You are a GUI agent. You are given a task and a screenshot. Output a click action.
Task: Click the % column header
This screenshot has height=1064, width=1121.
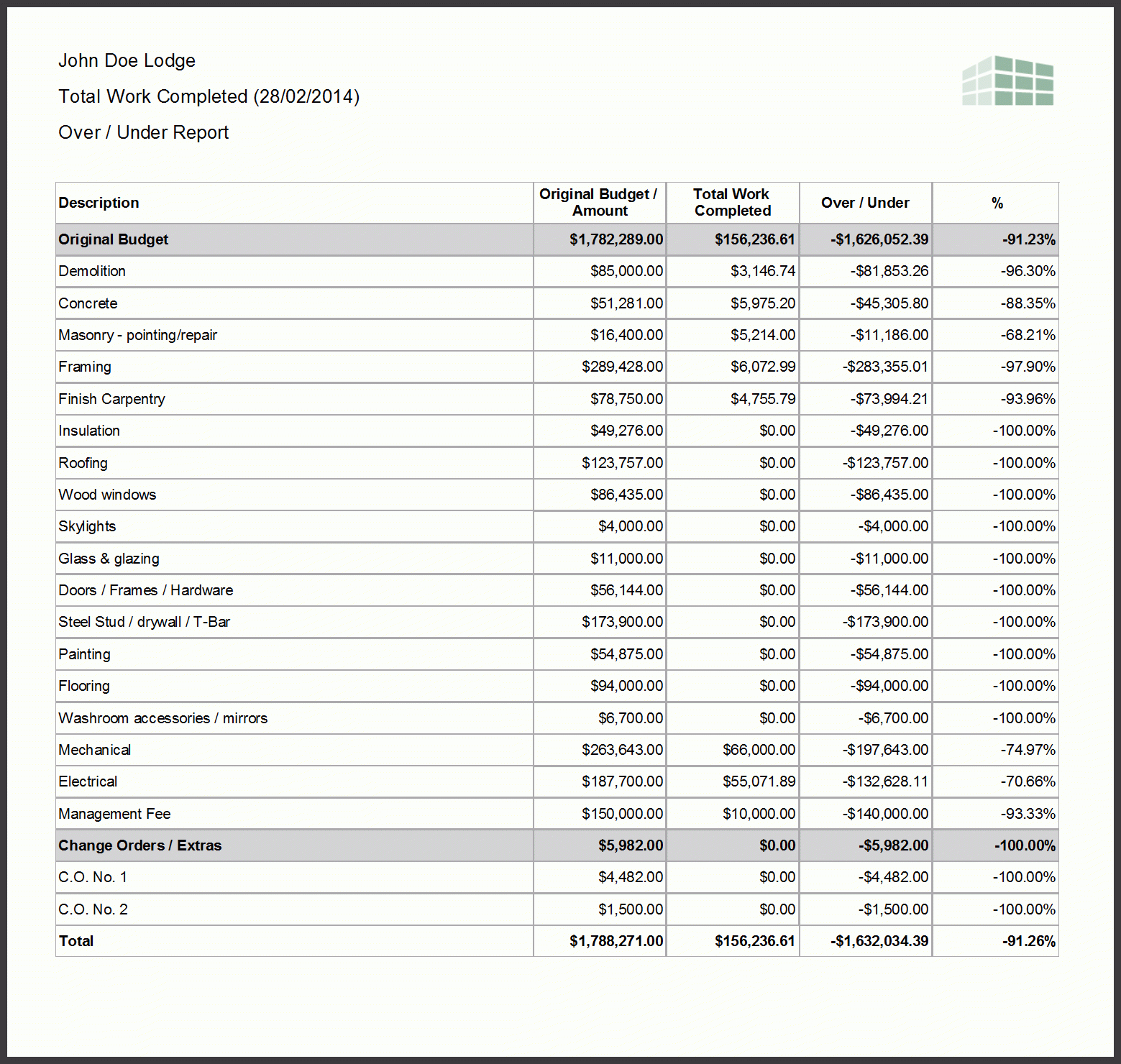point(997,203)
